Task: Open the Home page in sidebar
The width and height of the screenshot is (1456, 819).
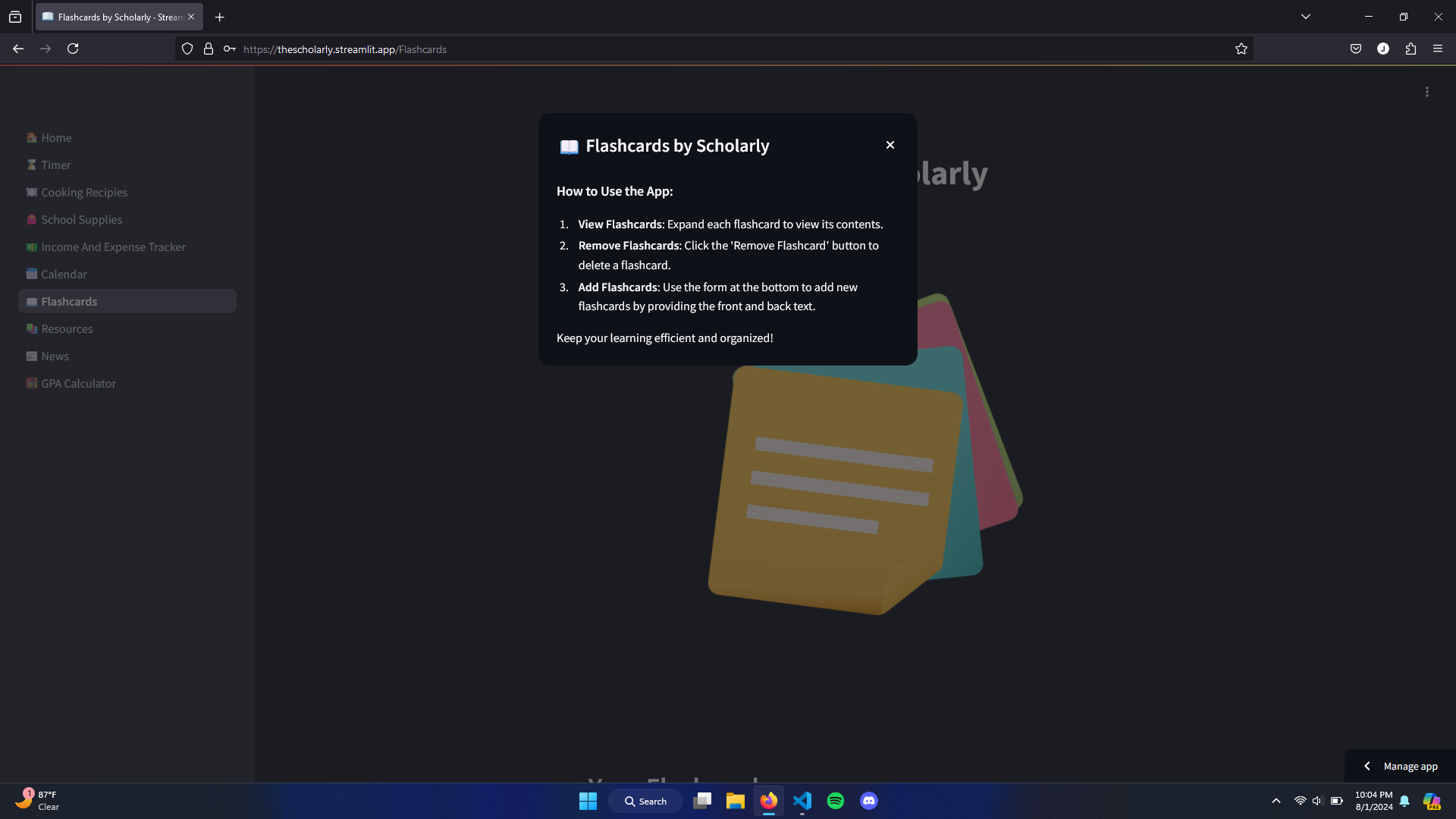Action: click(56, 138)
